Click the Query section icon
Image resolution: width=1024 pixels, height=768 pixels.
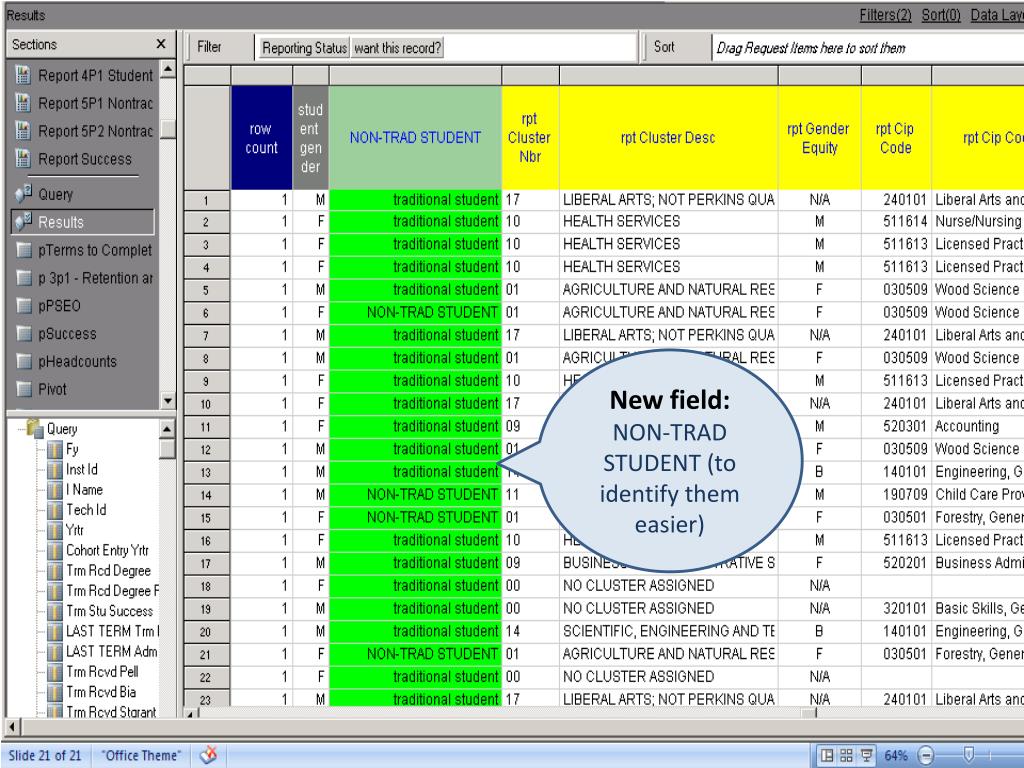click(23, 194)
